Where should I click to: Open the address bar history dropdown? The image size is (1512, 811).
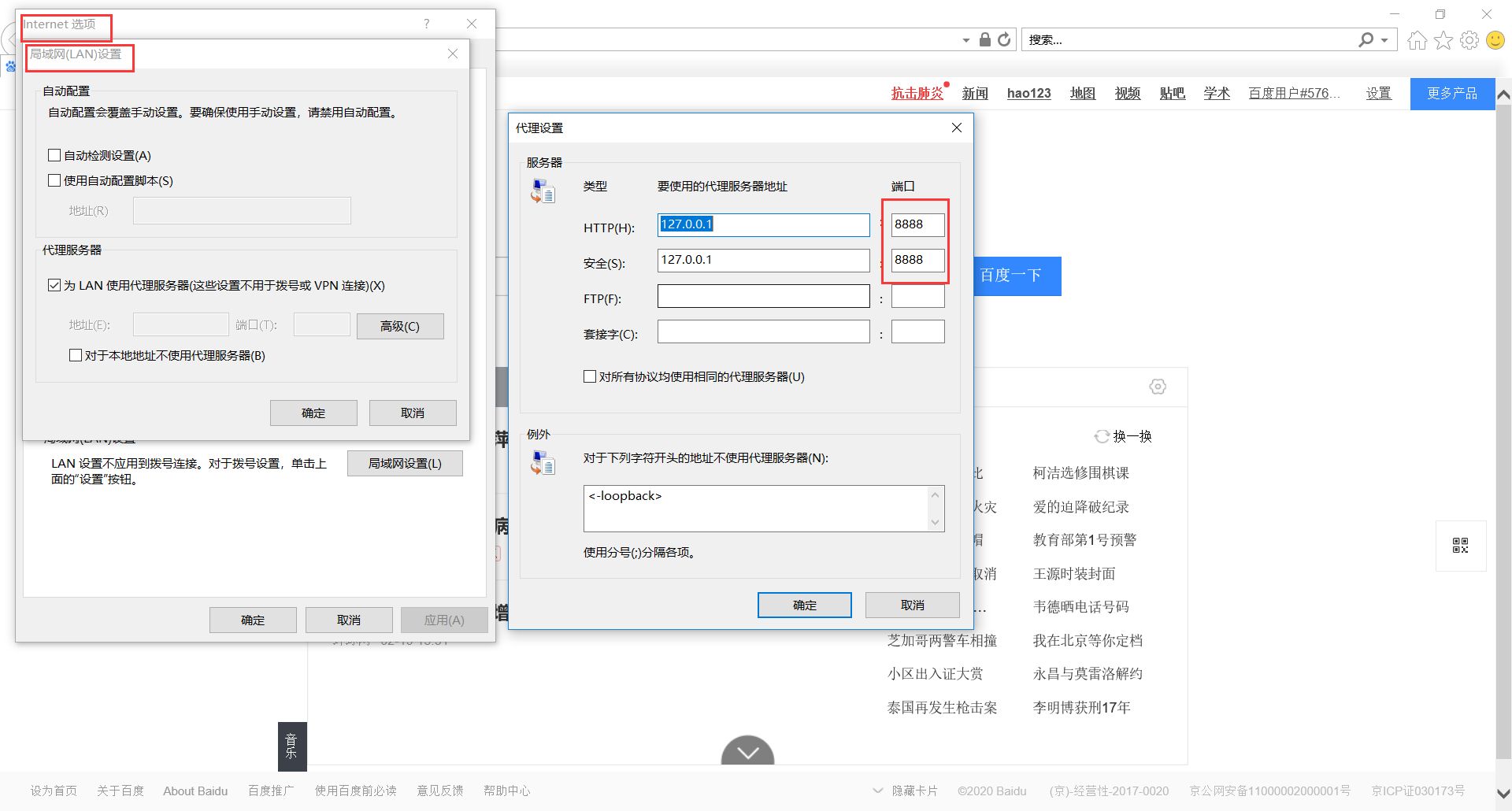click(965, 39)
